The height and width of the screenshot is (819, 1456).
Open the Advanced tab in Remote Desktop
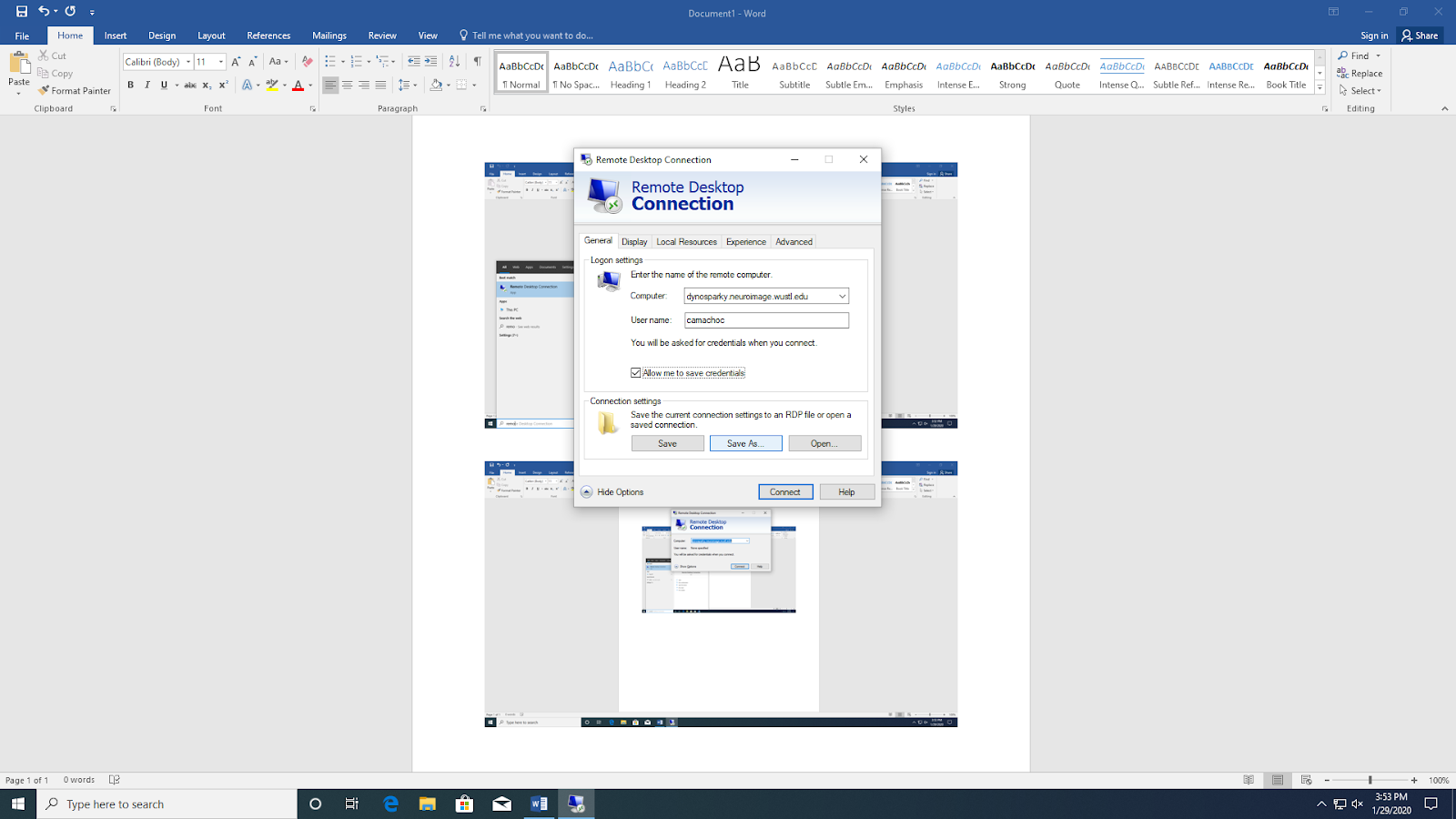[x=794, y=242]
